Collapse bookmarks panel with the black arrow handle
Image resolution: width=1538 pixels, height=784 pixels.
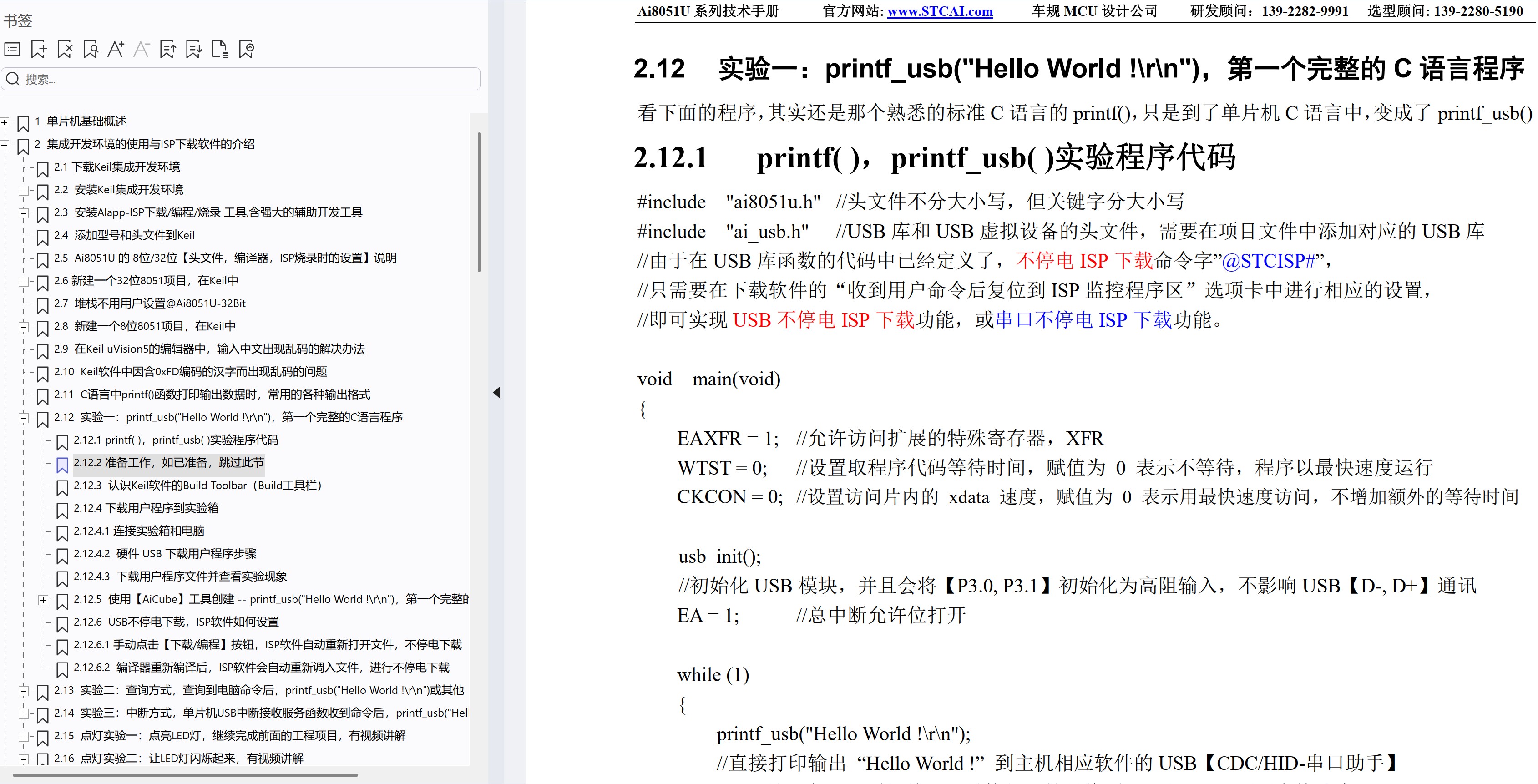496,392
